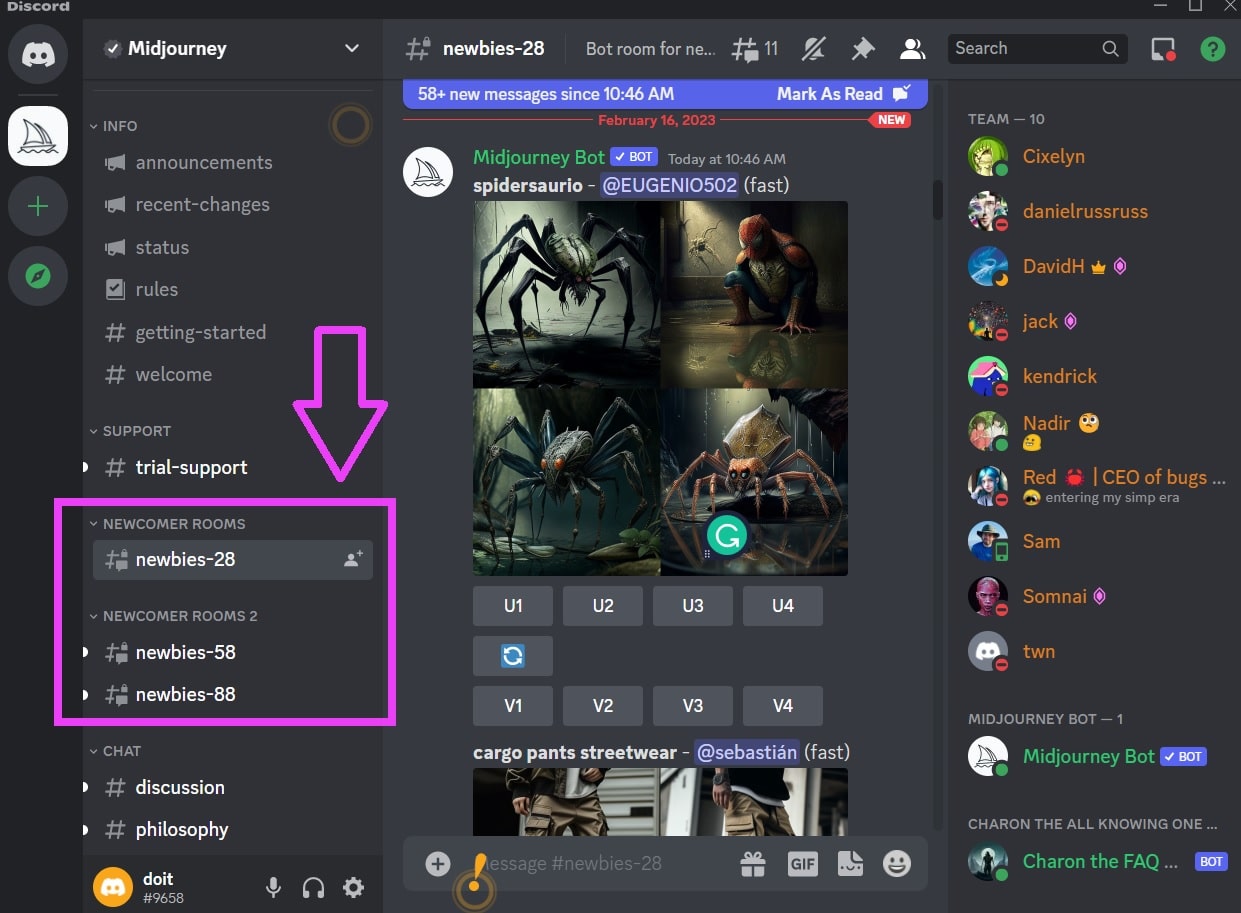Click the V3 variation button
This screenshot has width=1241, height=913.
coord(693,706)
